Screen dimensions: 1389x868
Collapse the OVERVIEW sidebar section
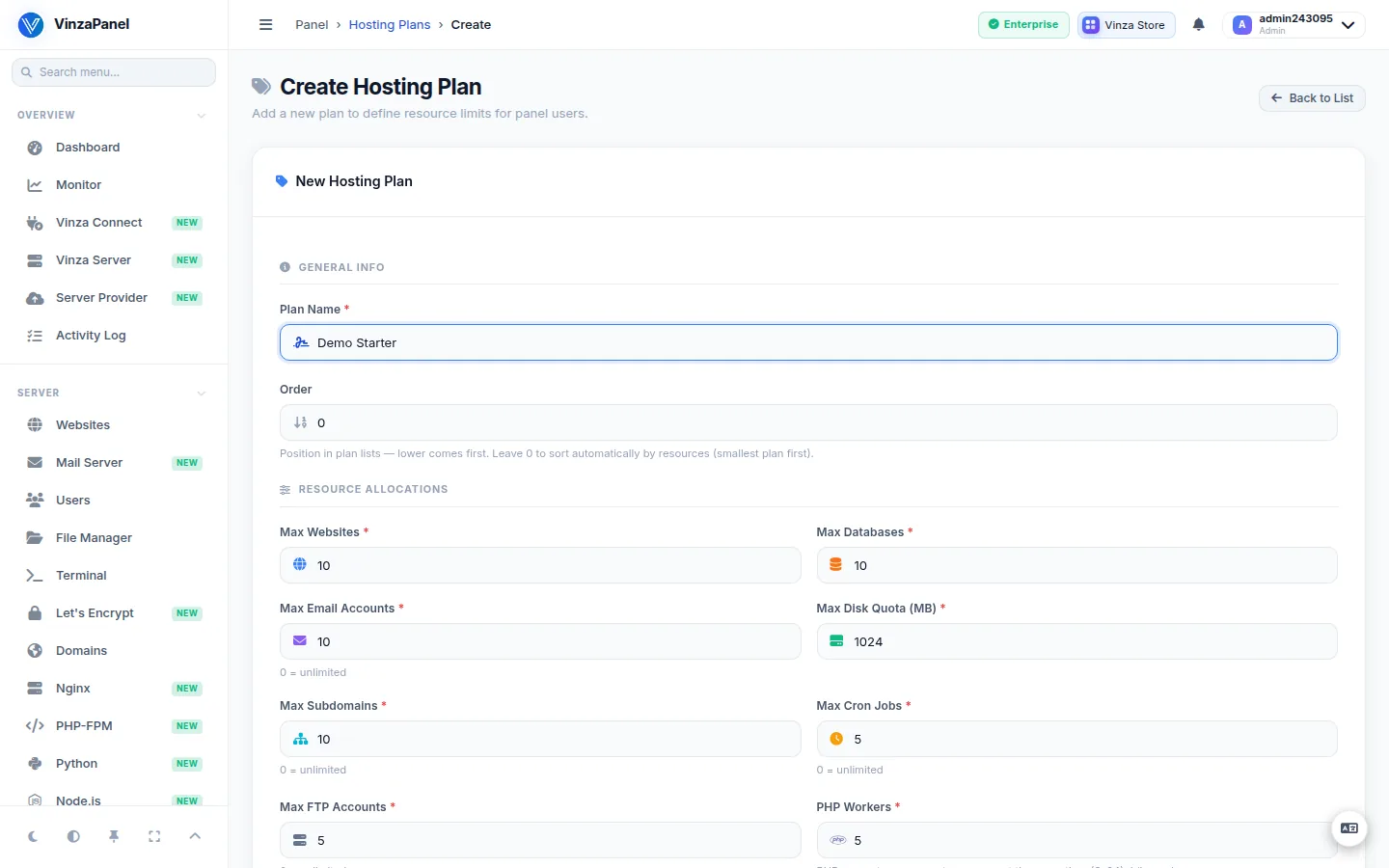tap(201, 116)
